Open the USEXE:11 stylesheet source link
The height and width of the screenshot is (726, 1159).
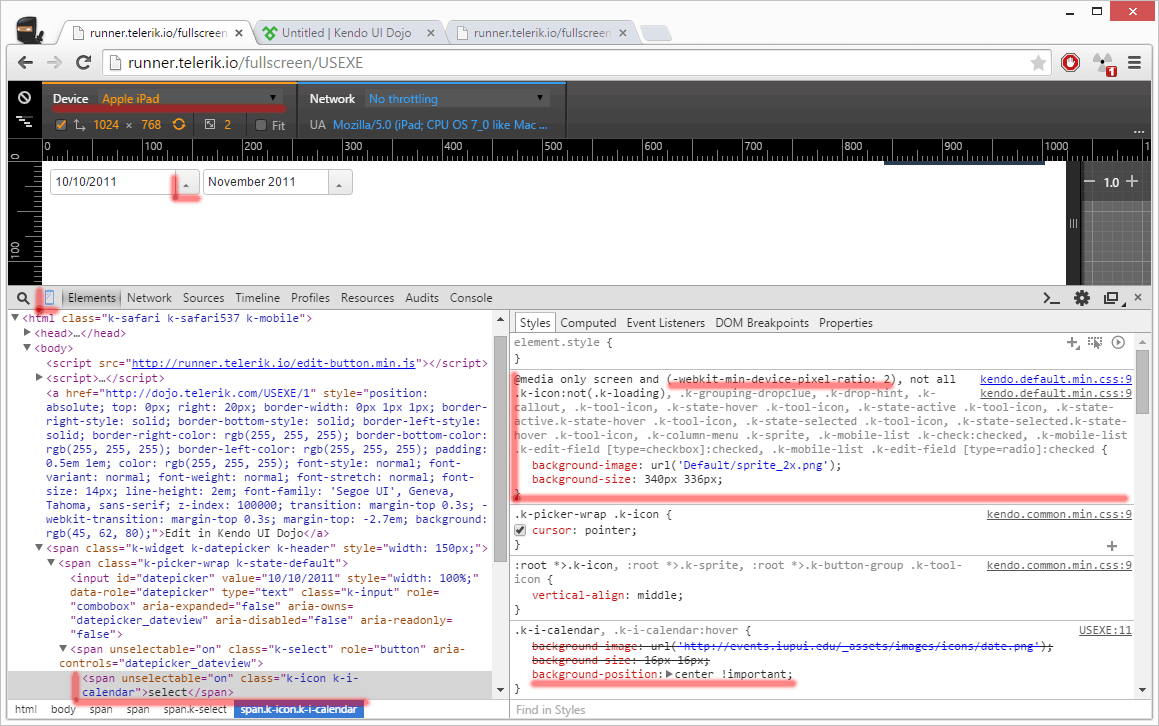(1104, 631)
